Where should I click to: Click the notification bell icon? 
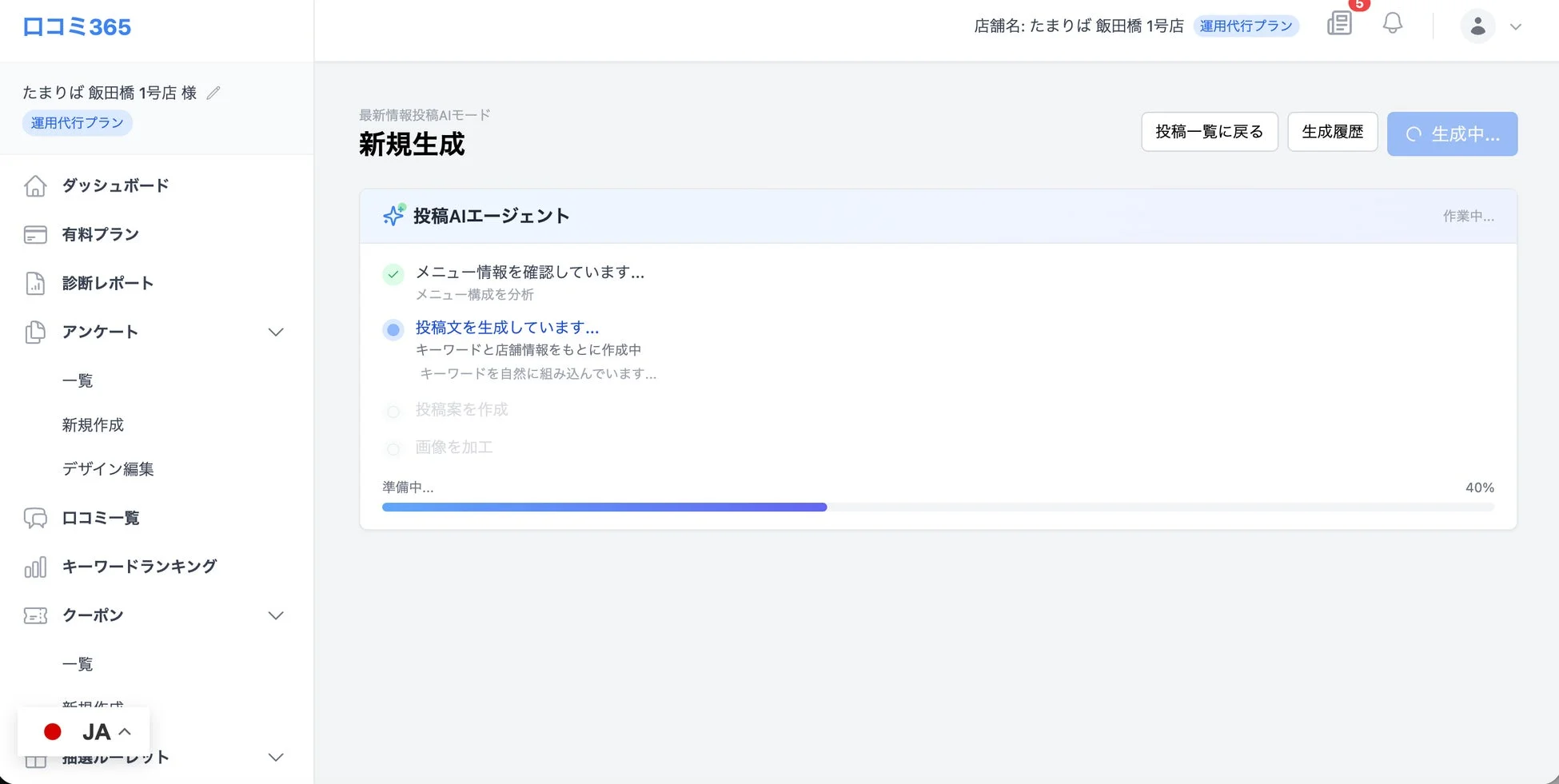pos(1392,23)
